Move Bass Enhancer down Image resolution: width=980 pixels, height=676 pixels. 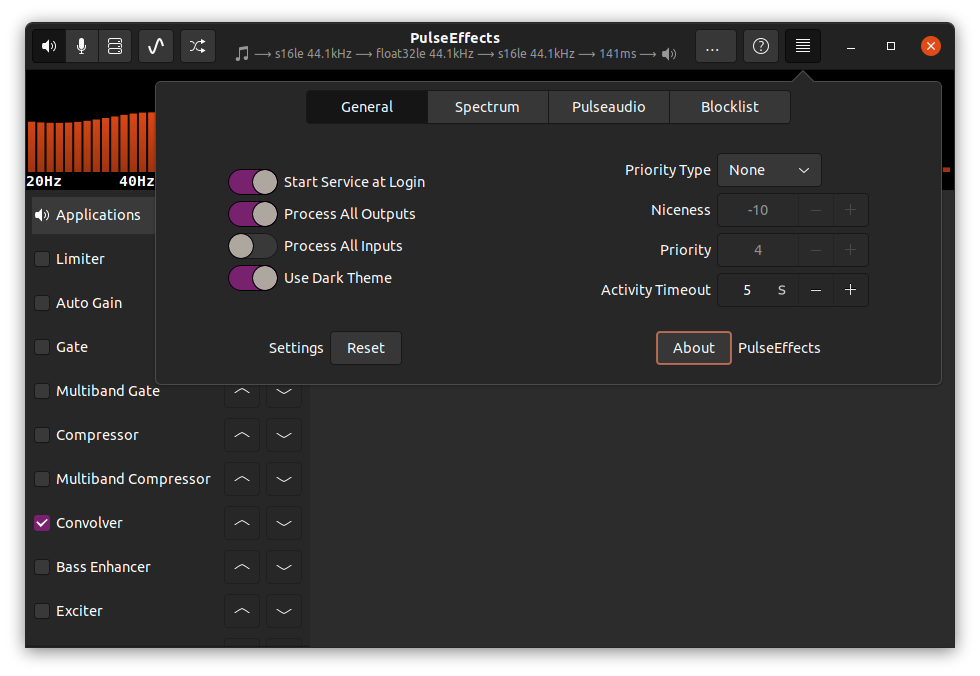(284, 567)
